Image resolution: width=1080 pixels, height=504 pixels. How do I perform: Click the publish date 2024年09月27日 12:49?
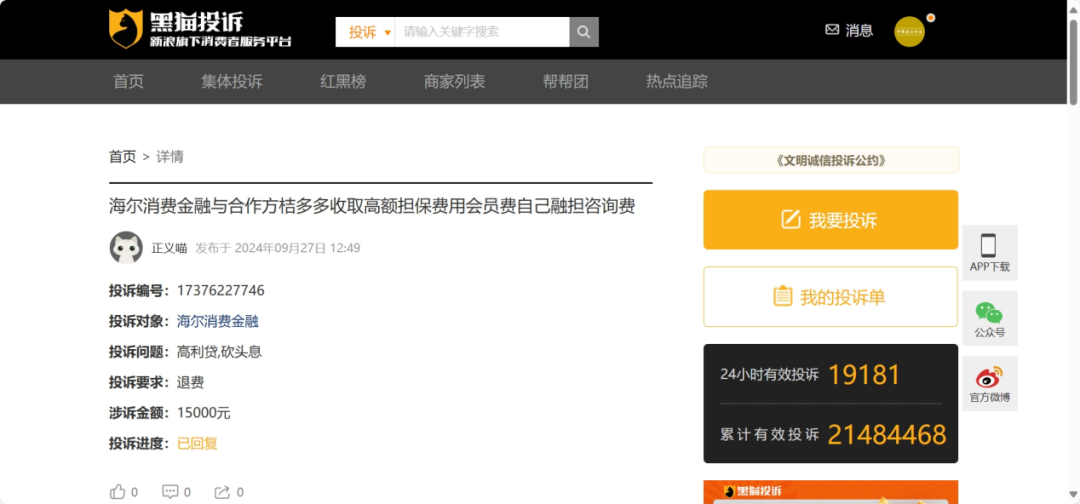[x=298, y=248]
